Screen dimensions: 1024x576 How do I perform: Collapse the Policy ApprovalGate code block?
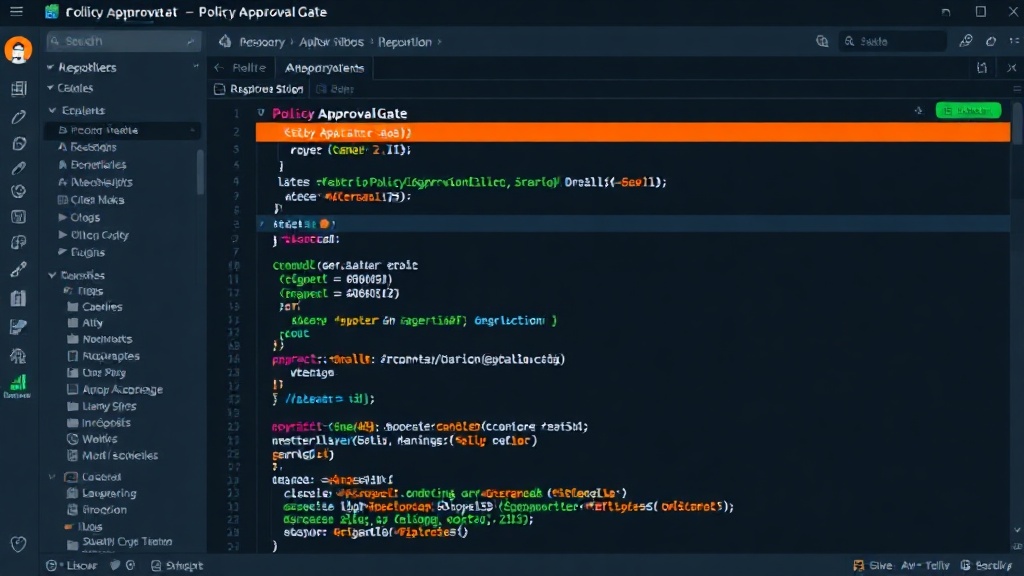(x=261, y=112)
